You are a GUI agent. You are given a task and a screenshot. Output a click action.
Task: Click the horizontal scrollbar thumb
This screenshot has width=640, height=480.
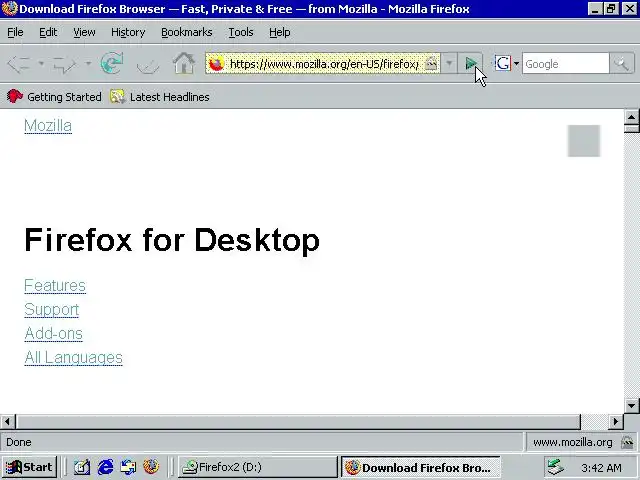coord(298,421)
